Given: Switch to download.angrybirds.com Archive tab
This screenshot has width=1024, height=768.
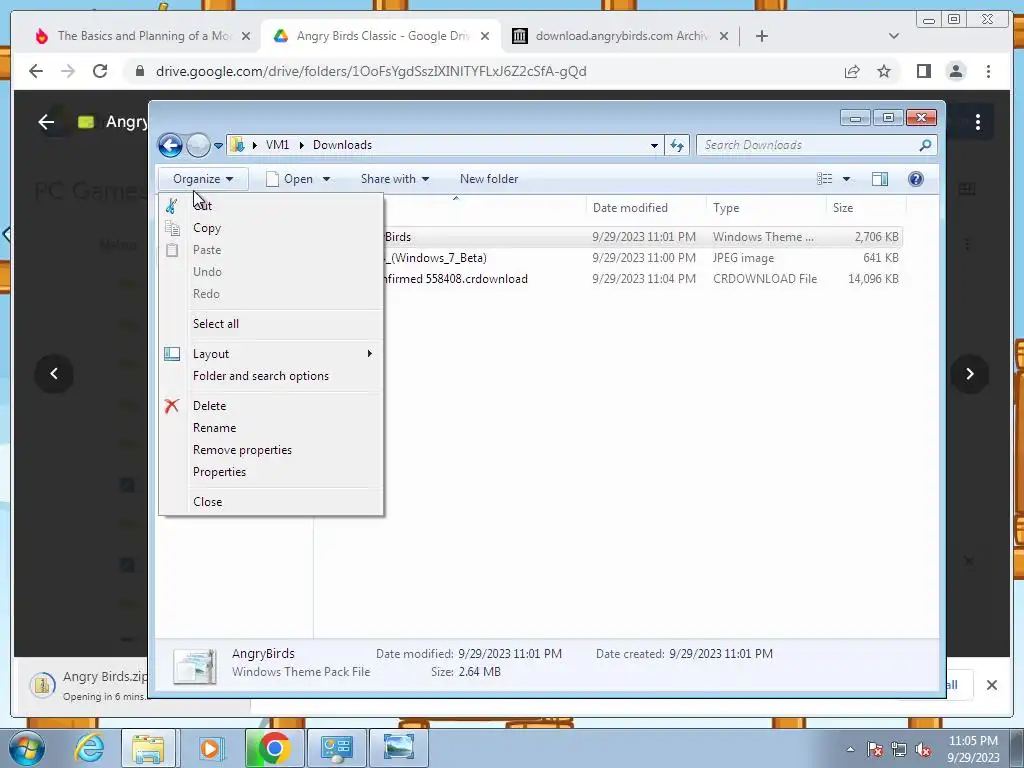Looking at the screenshot, I should (620, 36).
